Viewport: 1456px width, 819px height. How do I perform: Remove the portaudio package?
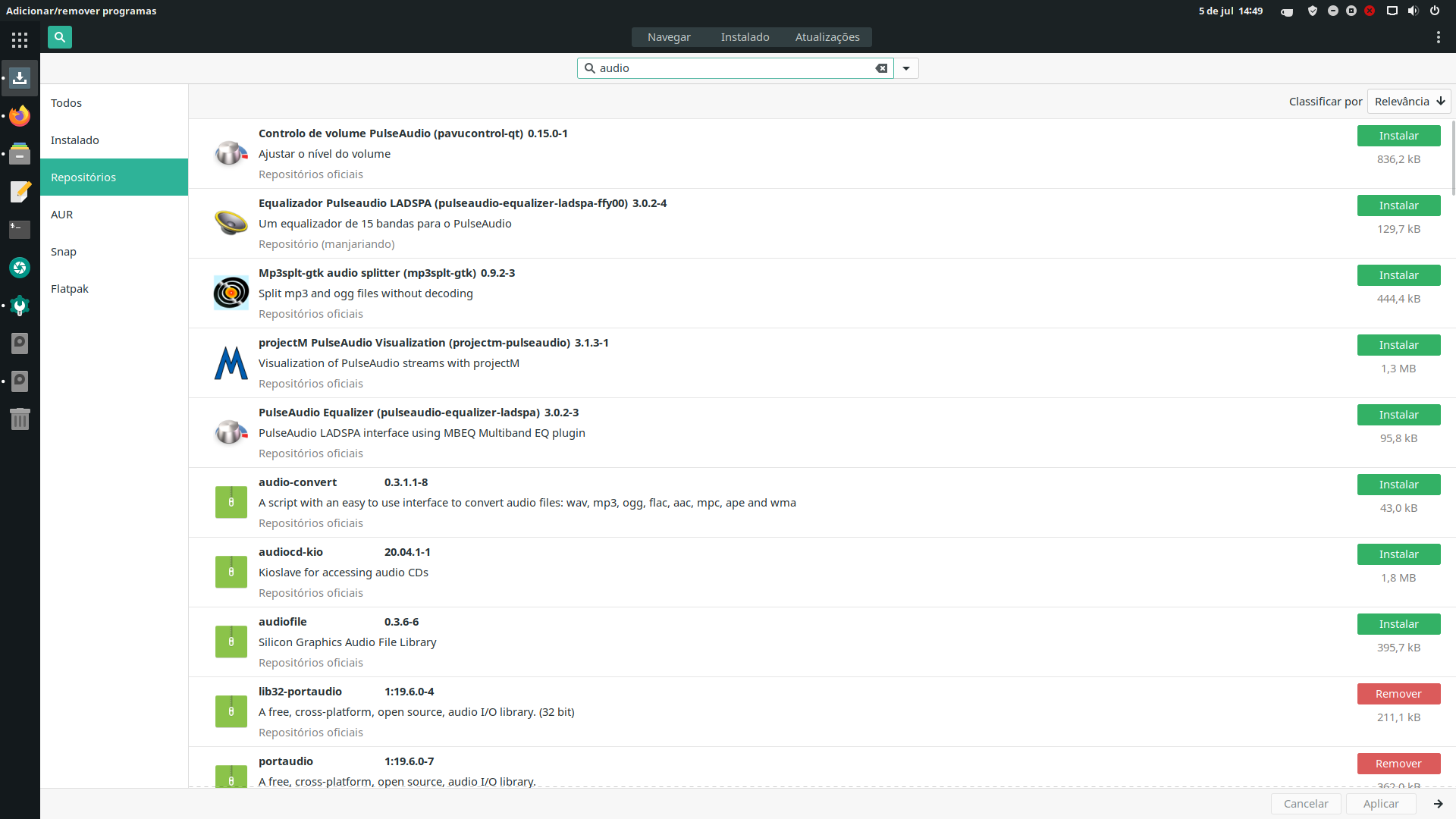click(x=1398, y=764)
